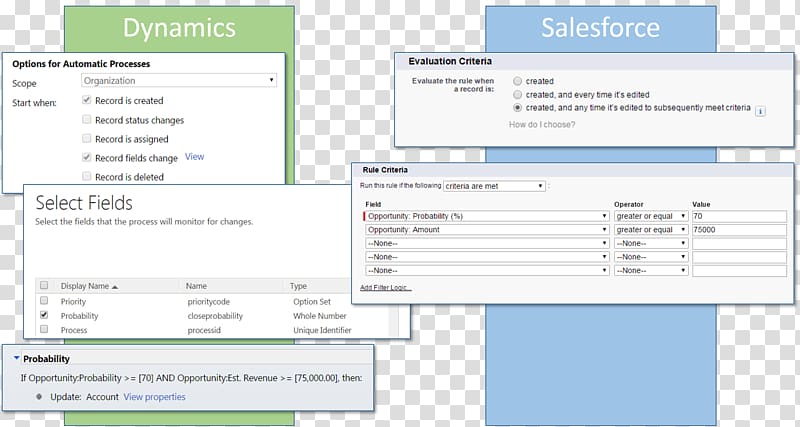The width and height of the screenshot is (800, 427).
Task: Enable the Record is deleted checkbox
Action: pos(87,176)
